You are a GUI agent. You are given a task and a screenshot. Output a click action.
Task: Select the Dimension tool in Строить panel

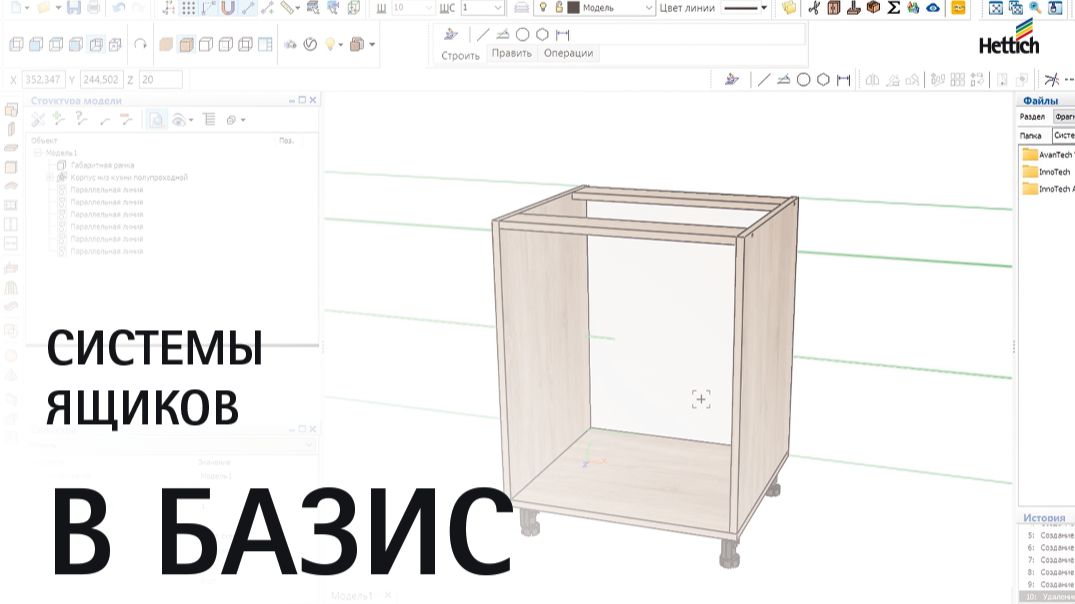click(x=563, y=34)
